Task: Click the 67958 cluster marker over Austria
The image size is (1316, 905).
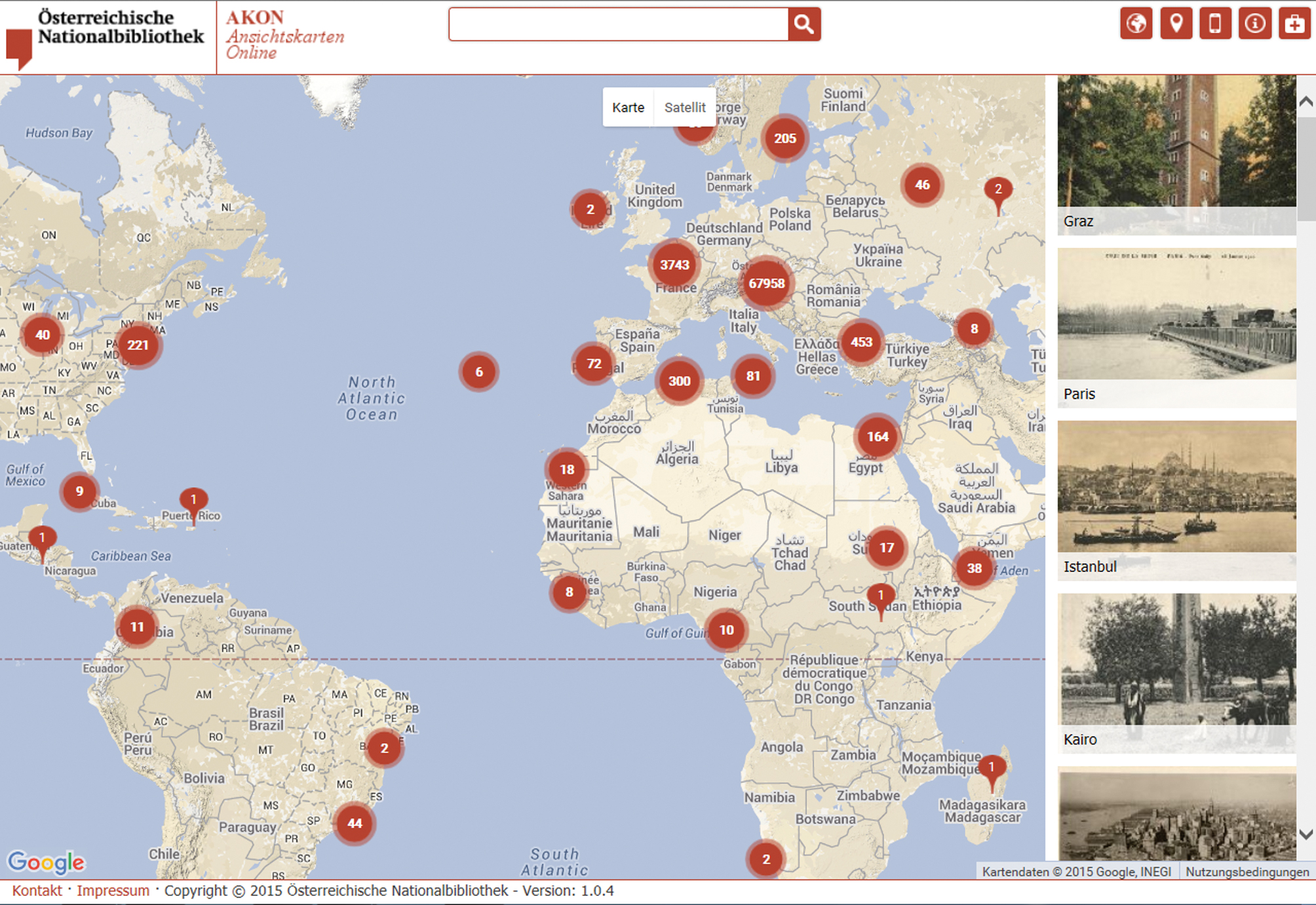Action: click(x=766, y=283)
